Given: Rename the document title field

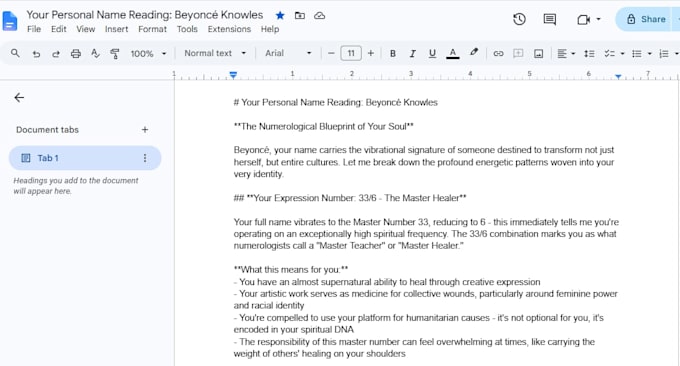Looking at the screenshot, I should click(x=144, y=15).
